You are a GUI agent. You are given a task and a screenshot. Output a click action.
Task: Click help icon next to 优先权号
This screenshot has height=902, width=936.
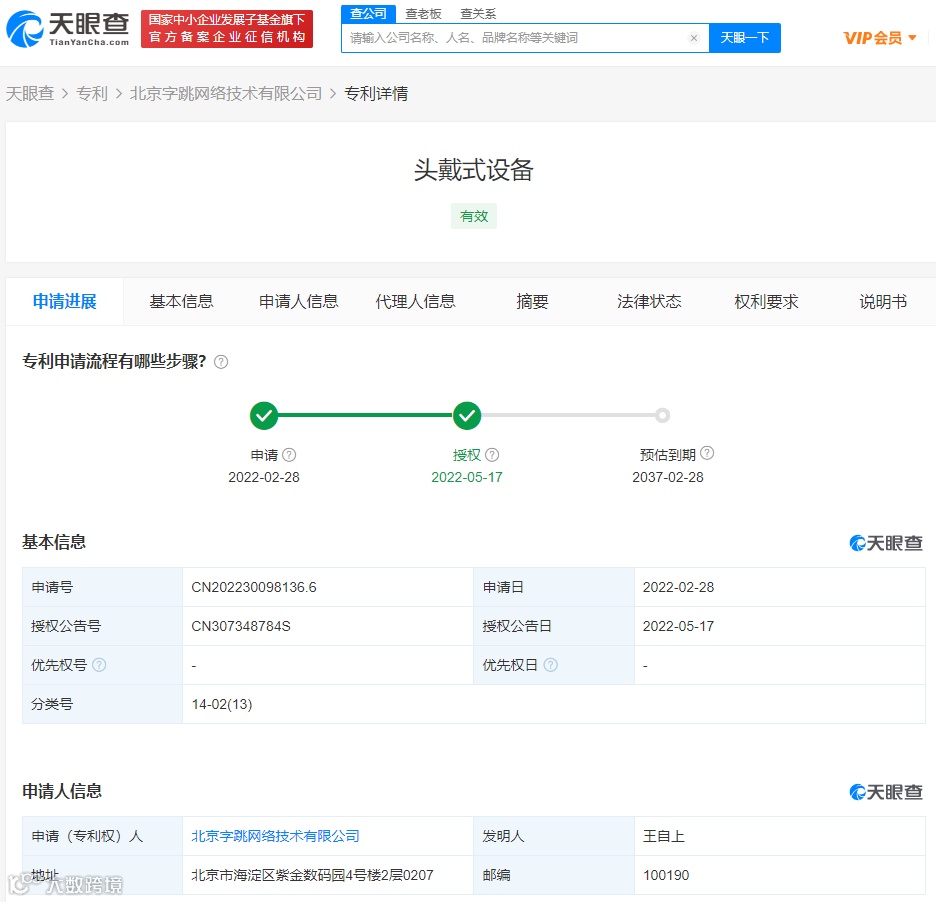coord(99,664)
